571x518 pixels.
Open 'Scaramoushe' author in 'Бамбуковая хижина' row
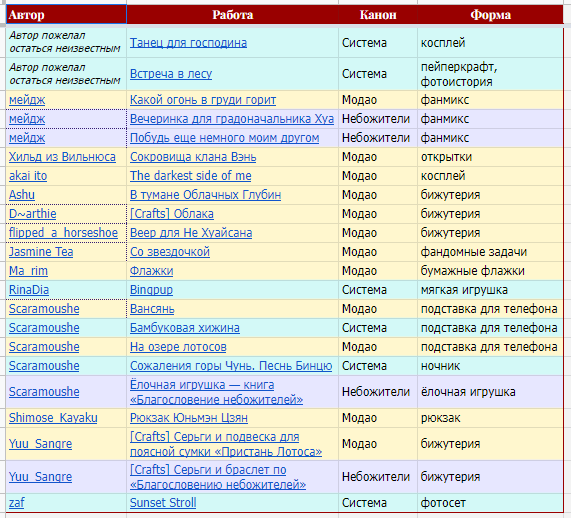(x=44, y=327)
